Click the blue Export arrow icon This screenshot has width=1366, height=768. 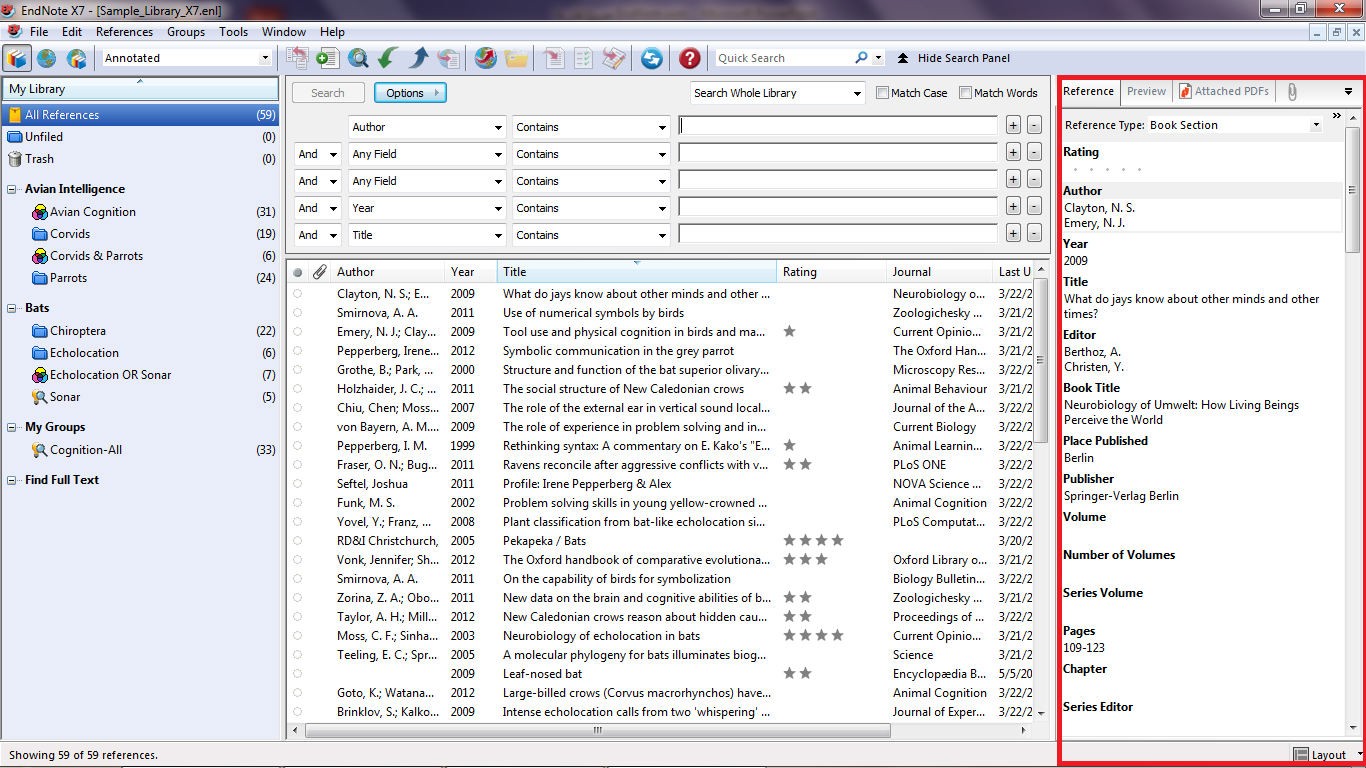click(x=418, y=58)
